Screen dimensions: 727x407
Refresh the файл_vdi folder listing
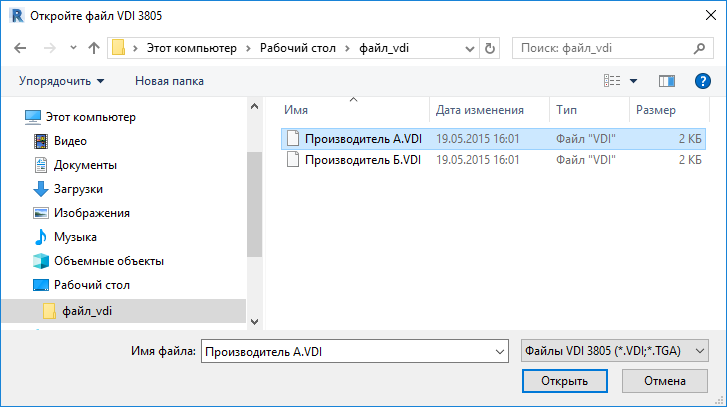(x=490, y=48)
